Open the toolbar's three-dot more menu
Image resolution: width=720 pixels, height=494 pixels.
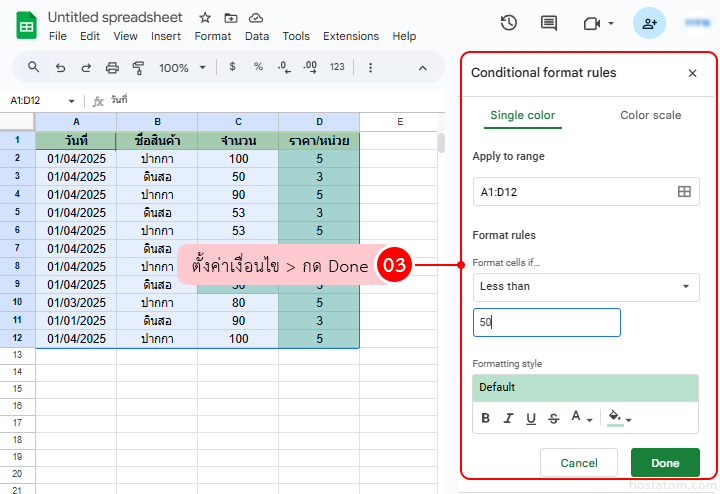coord(370,68)
